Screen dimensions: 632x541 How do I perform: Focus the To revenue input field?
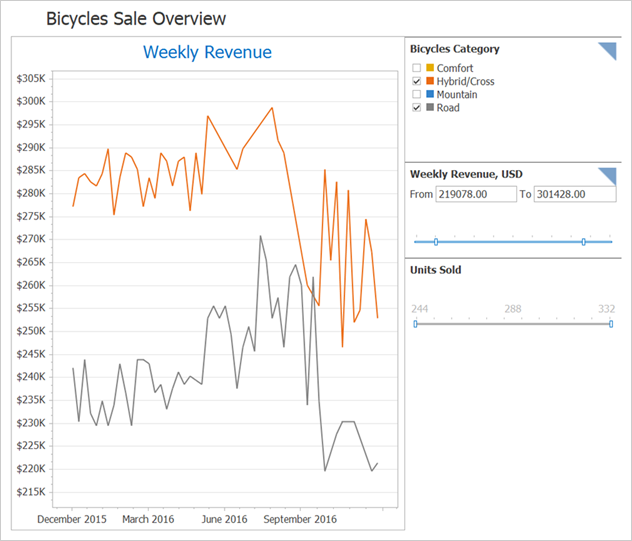pos(574,194)
